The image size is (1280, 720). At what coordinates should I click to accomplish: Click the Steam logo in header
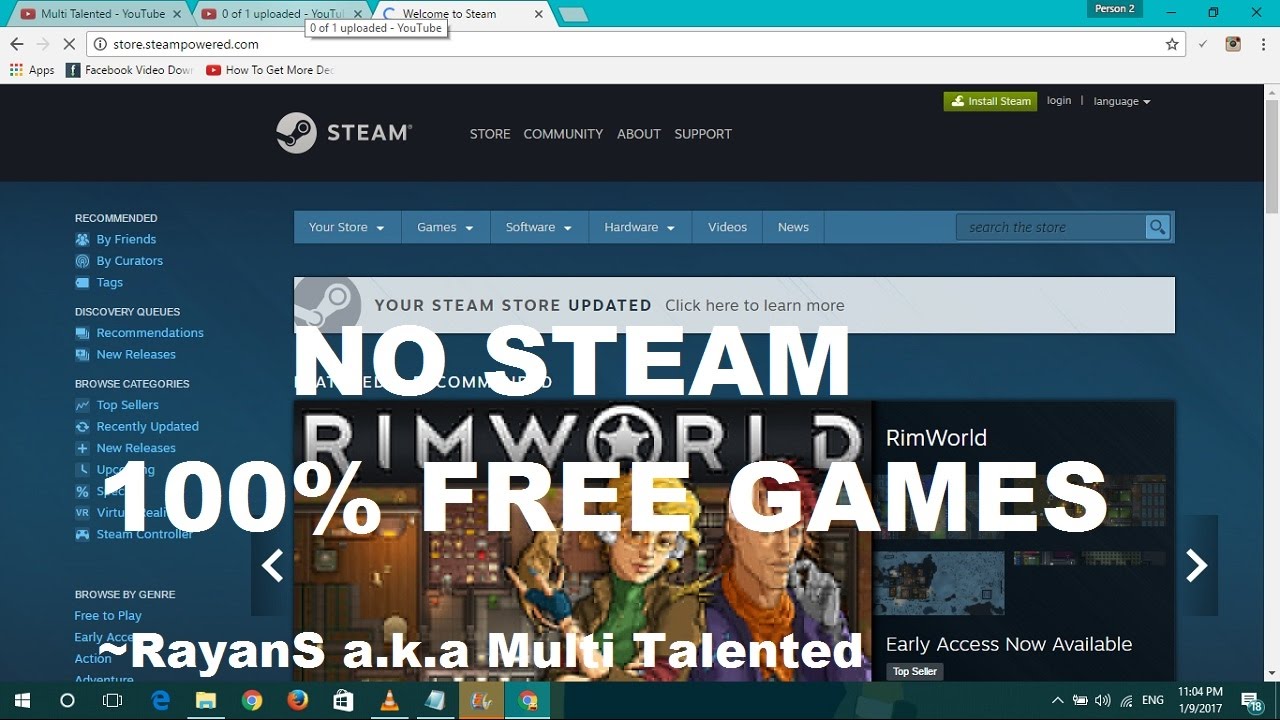pos(344,133)
